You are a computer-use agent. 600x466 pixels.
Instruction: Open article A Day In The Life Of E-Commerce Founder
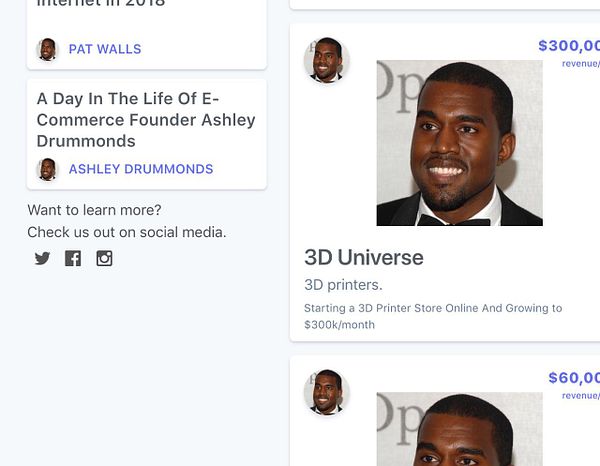146,120
